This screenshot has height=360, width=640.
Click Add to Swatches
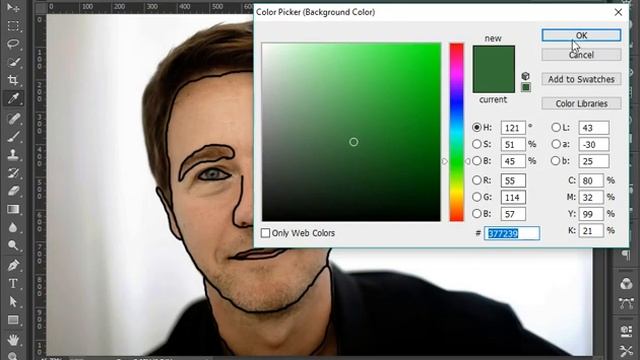coord(581,79)
